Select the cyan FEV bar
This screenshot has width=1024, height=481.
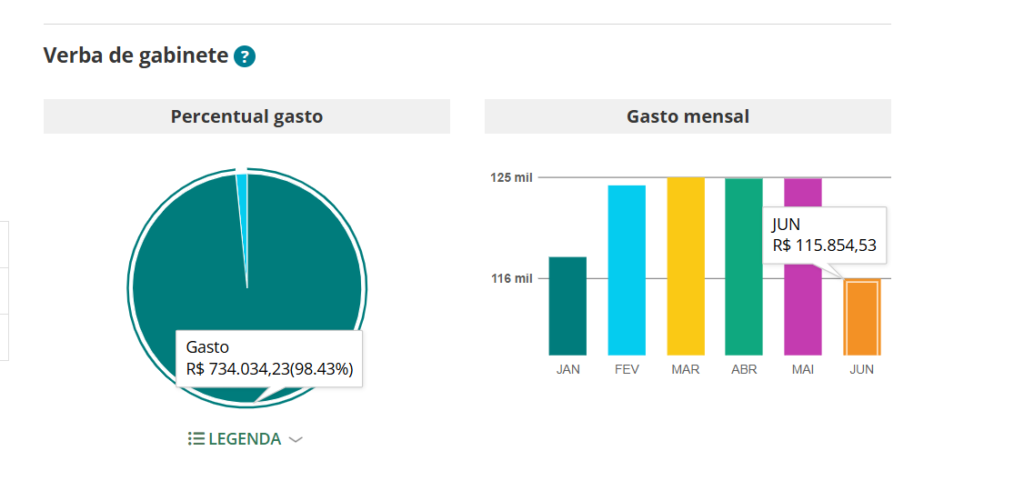click(626, 270)
